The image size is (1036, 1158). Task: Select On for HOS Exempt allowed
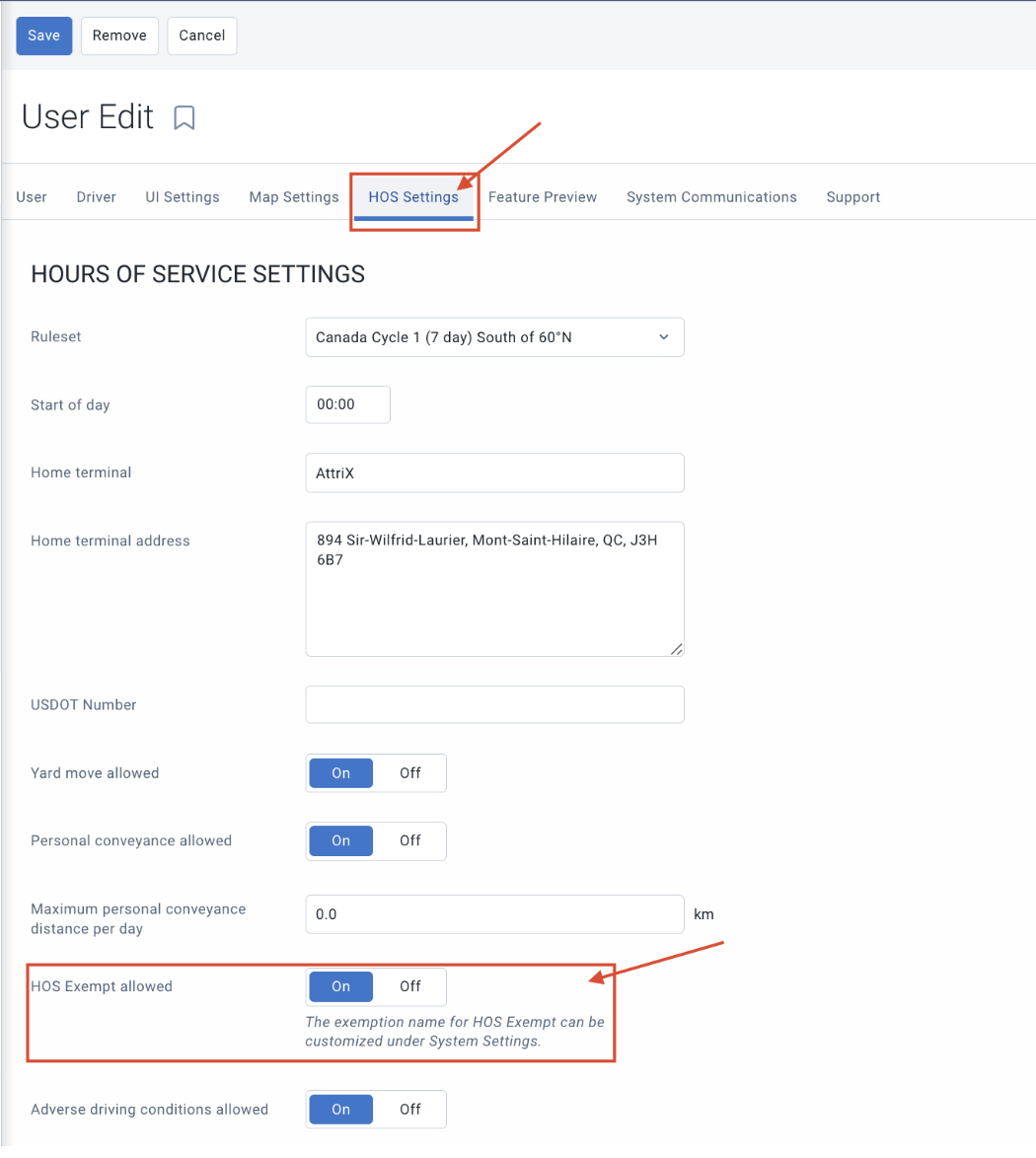[340, 986]
